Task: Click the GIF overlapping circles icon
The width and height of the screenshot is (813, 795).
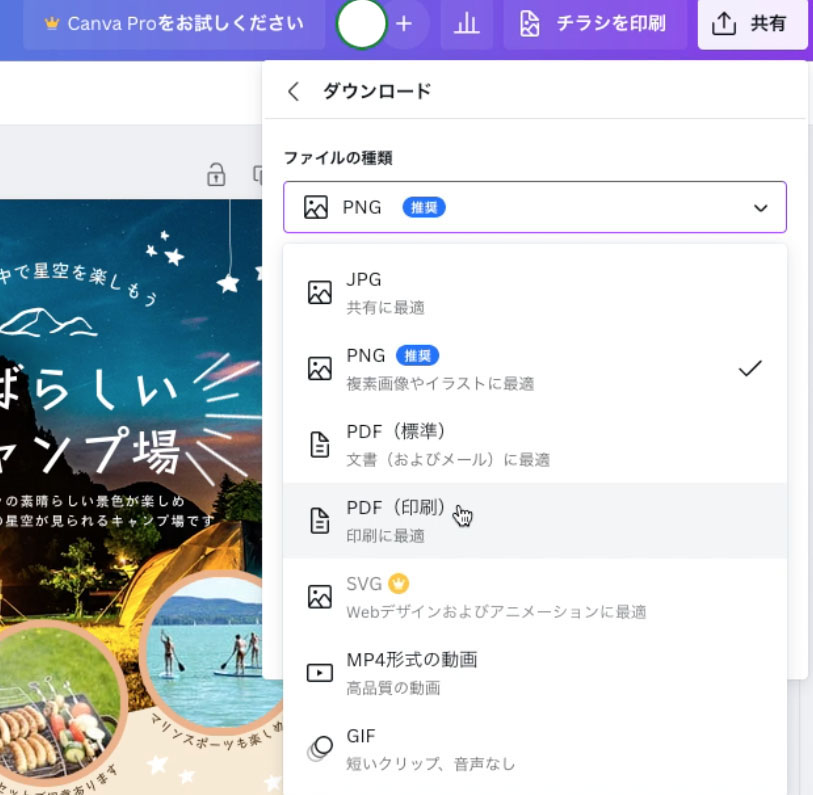Action: [320, 749]
